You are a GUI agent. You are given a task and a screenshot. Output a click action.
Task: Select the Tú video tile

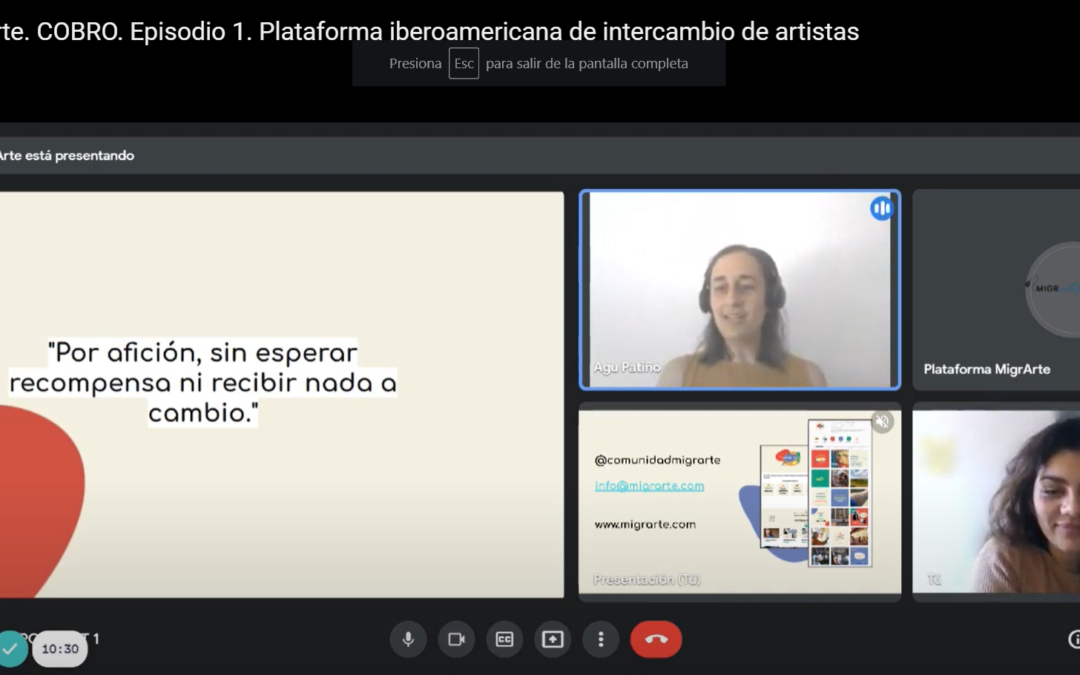pos(996,501)
